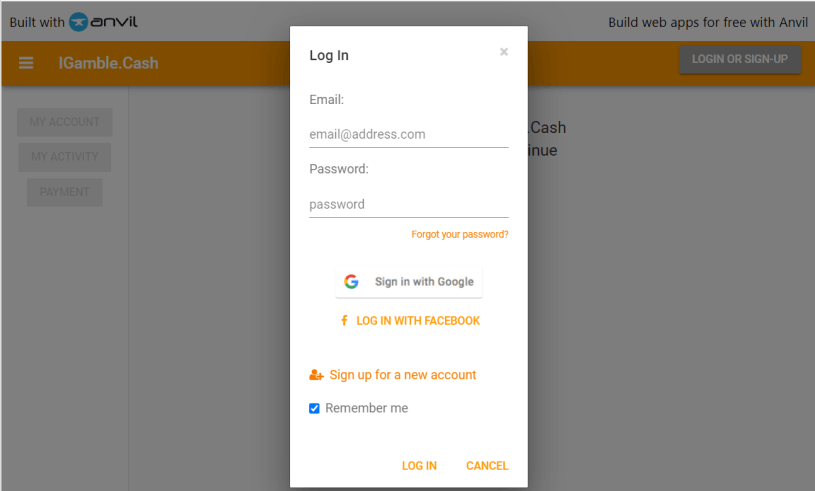The height and width of the screenshot is (491, 815).
Task: Open the Forgot your password link
Action: [459, 234]
